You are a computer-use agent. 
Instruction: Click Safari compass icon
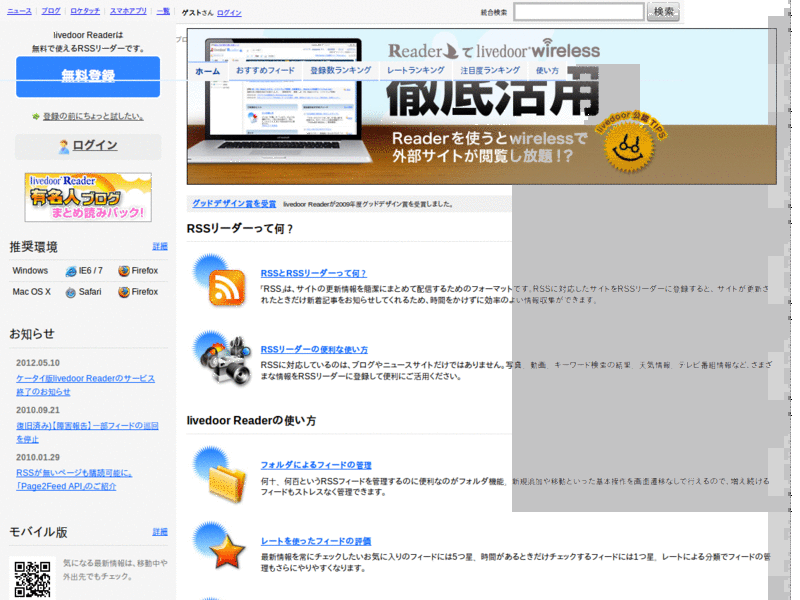tap(71, 292)
